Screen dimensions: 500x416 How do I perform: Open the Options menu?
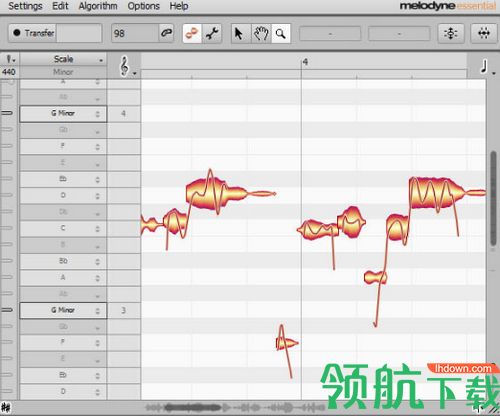[x=143, y=6]
